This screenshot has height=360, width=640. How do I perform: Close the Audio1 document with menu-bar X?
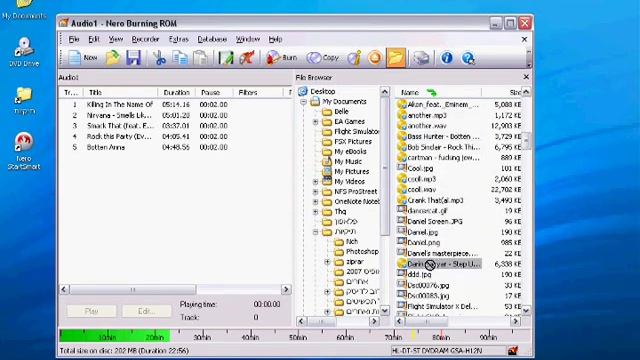[524, 39]
